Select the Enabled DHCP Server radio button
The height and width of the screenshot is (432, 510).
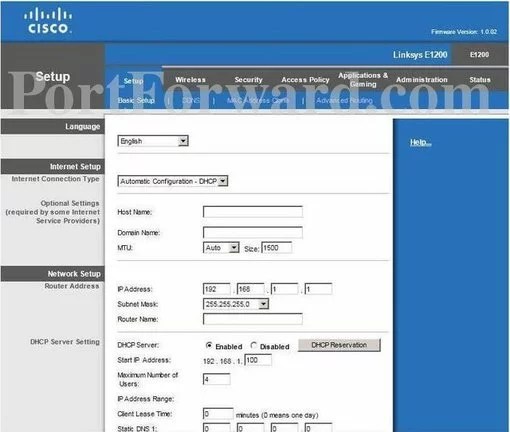(209, 345)
